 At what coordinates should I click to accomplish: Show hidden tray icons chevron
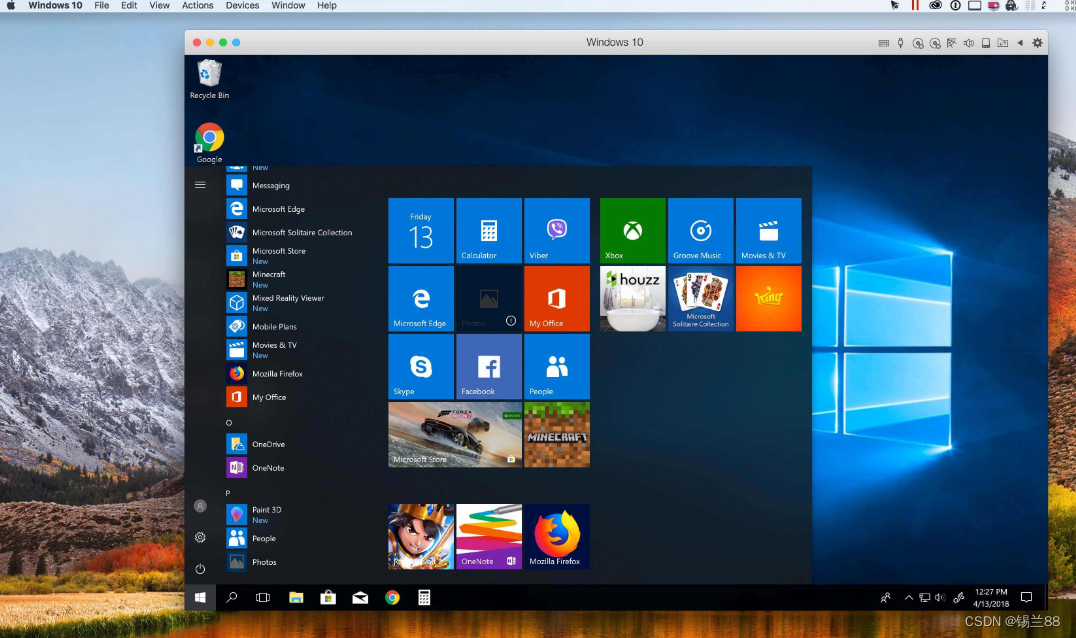pos(909,598)
